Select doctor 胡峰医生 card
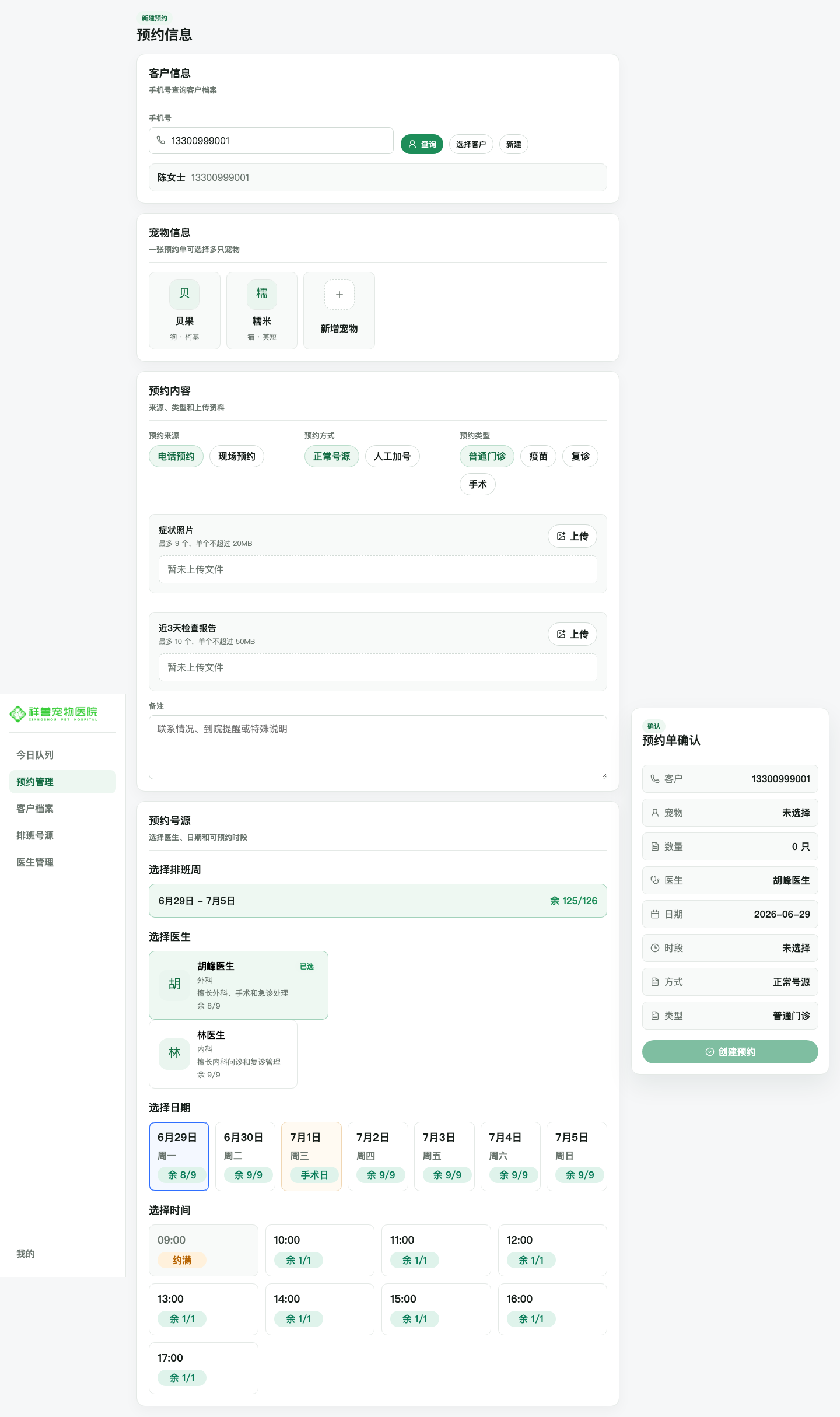840x1417 pixels. 239,985
